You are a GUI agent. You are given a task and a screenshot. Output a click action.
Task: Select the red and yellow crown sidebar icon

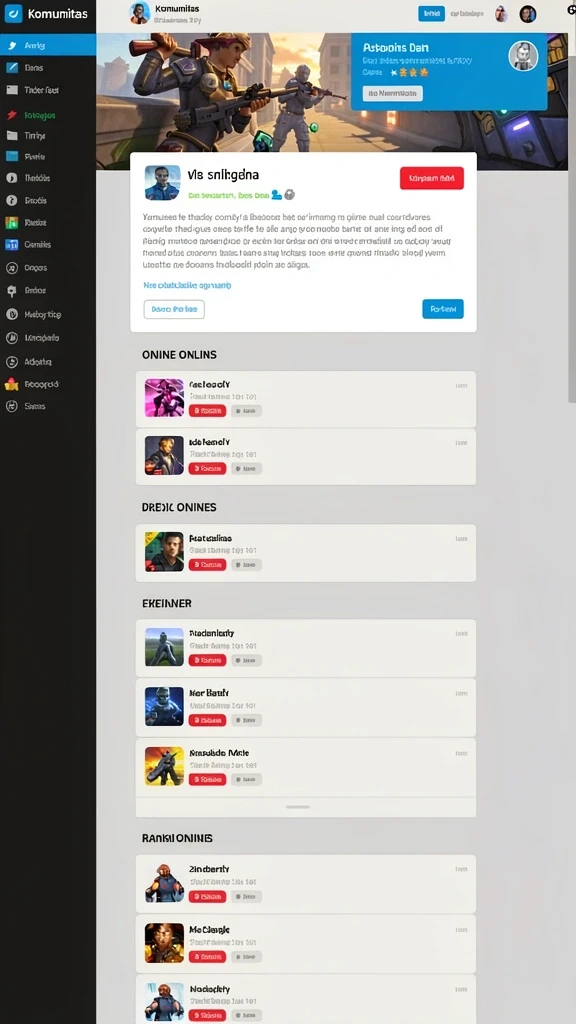coord(11,385)
